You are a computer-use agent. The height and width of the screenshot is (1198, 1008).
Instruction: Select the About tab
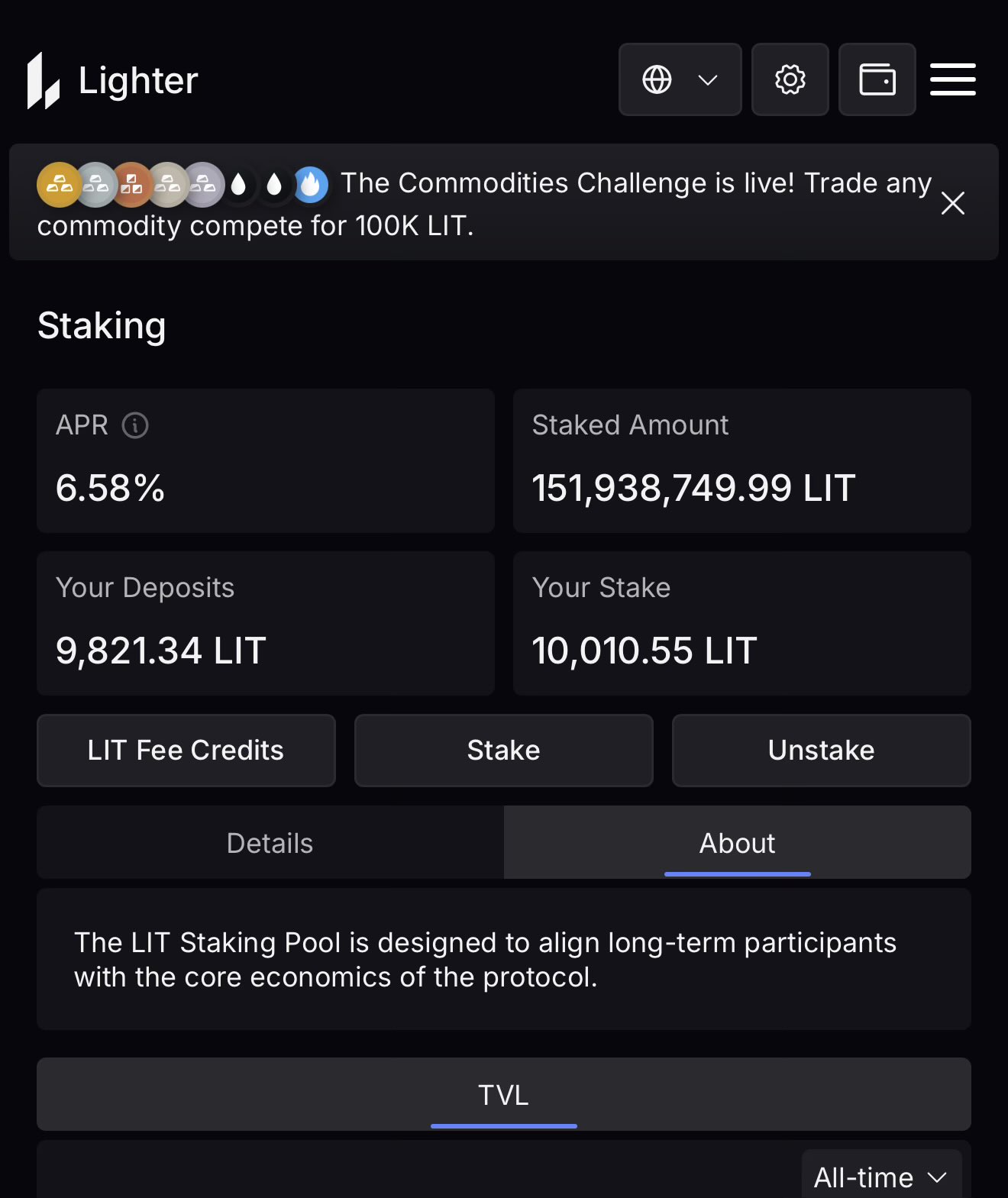(737, 843)
